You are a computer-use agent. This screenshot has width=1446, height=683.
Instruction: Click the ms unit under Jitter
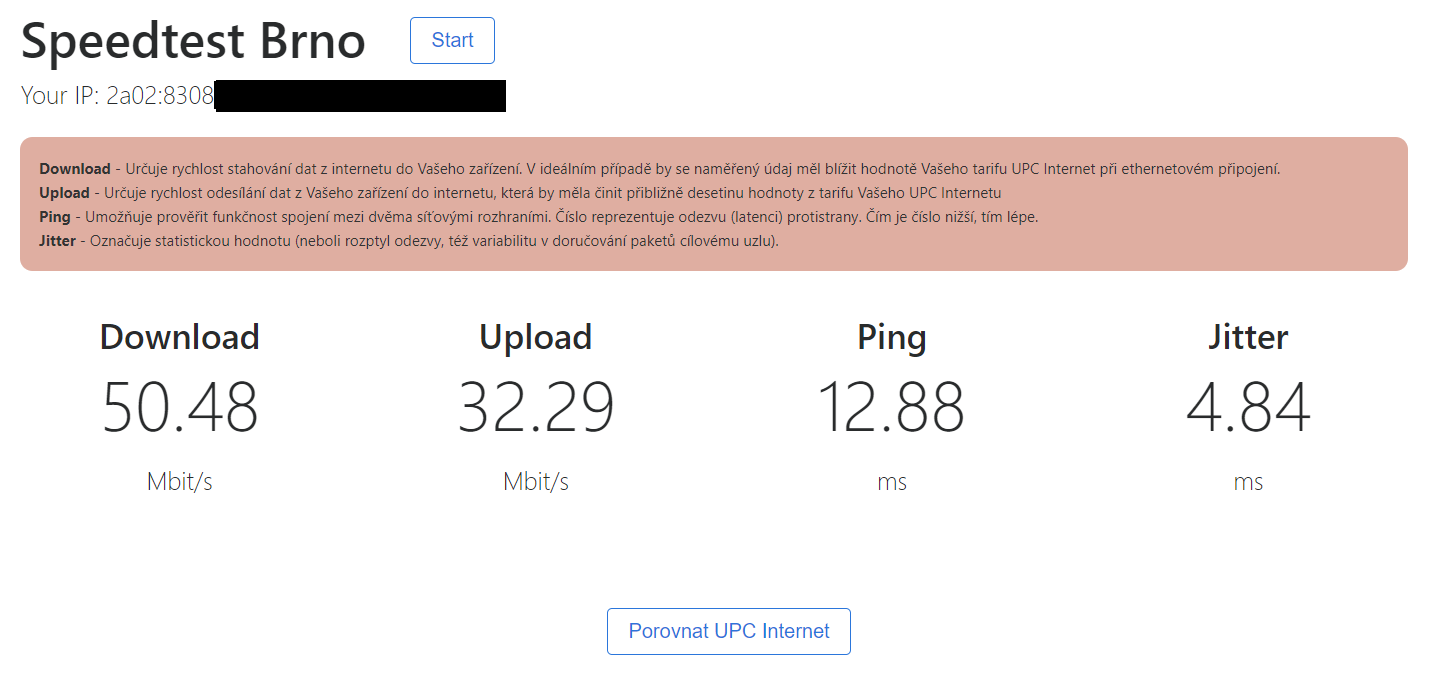[x=1248, y=481]
